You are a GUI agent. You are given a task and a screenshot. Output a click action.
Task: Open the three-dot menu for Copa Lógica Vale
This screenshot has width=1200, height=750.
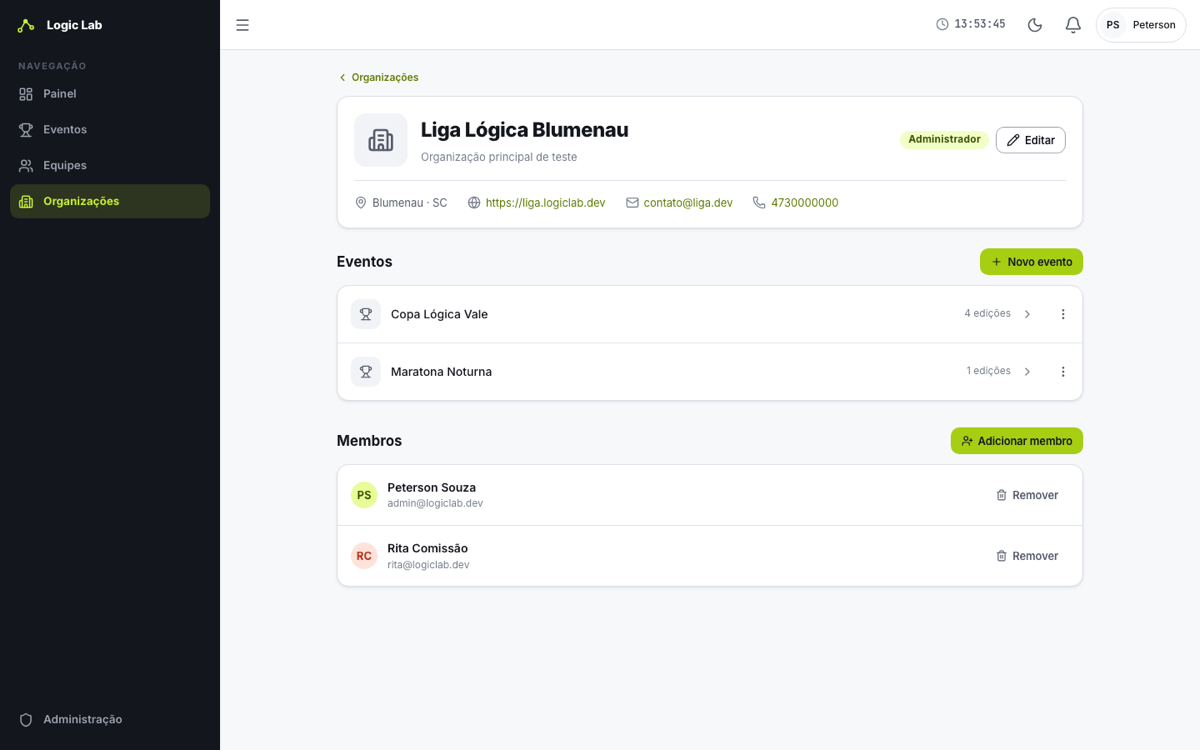tap(1063, 314)
